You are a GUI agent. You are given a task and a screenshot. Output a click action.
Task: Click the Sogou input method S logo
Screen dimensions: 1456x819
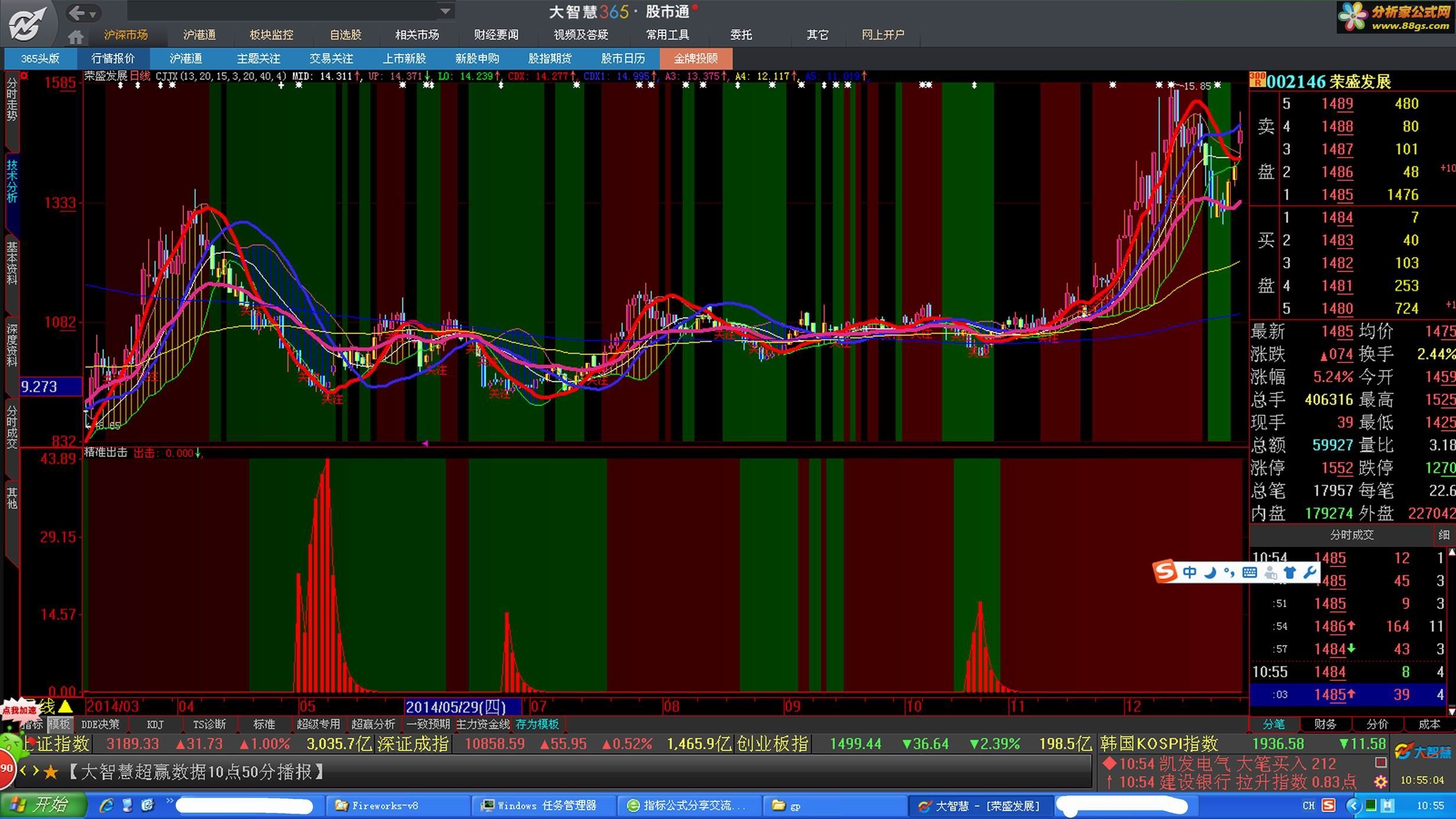tap(1165, 572)
